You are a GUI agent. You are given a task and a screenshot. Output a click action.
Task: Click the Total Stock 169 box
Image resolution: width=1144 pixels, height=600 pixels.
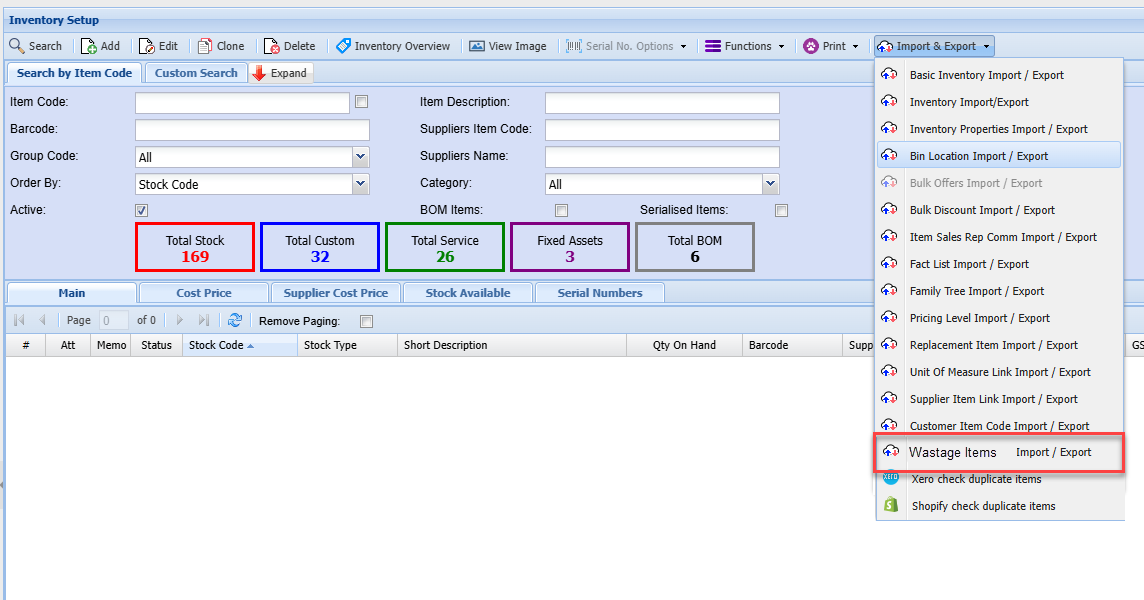[195, 247]
